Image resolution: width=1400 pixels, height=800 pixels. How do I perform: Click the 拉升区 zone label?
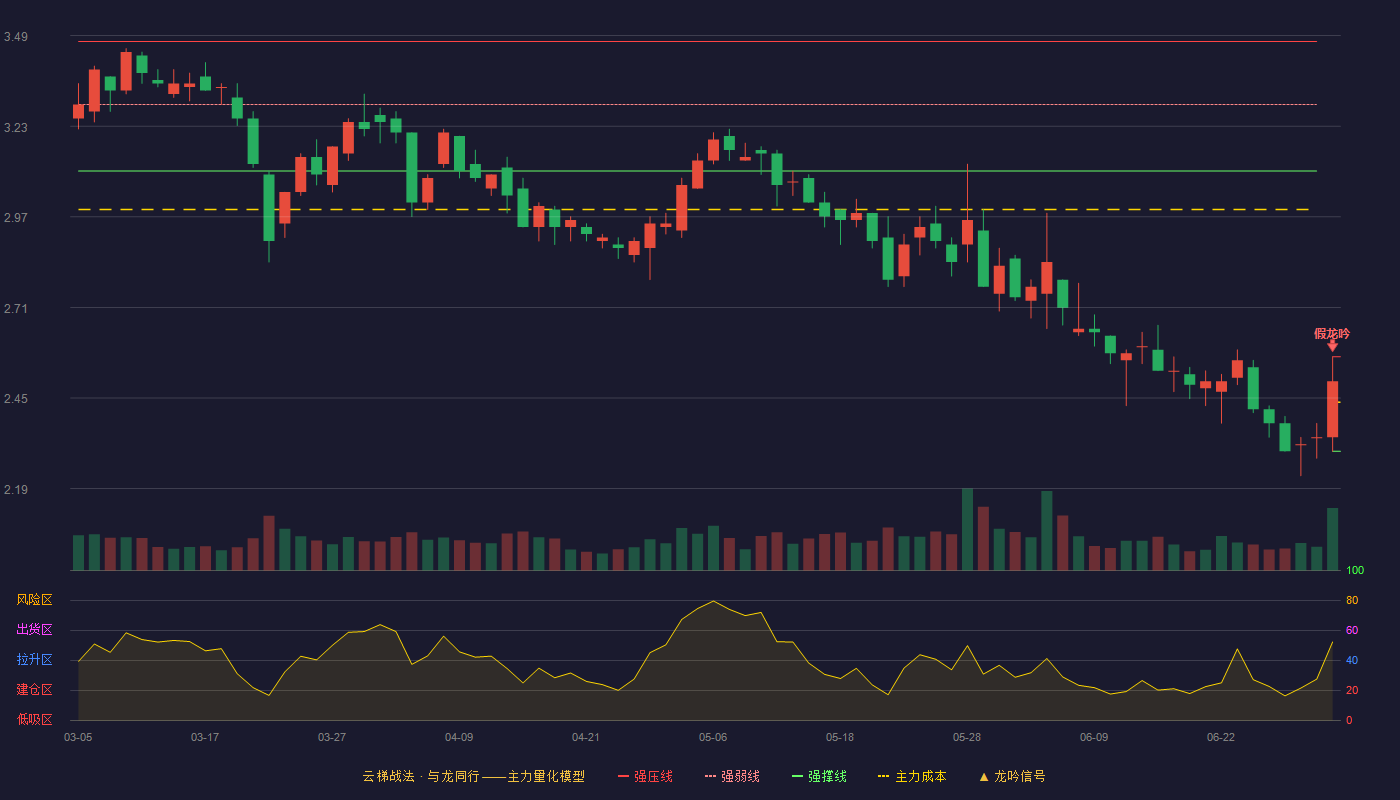(x=34, y=660)
